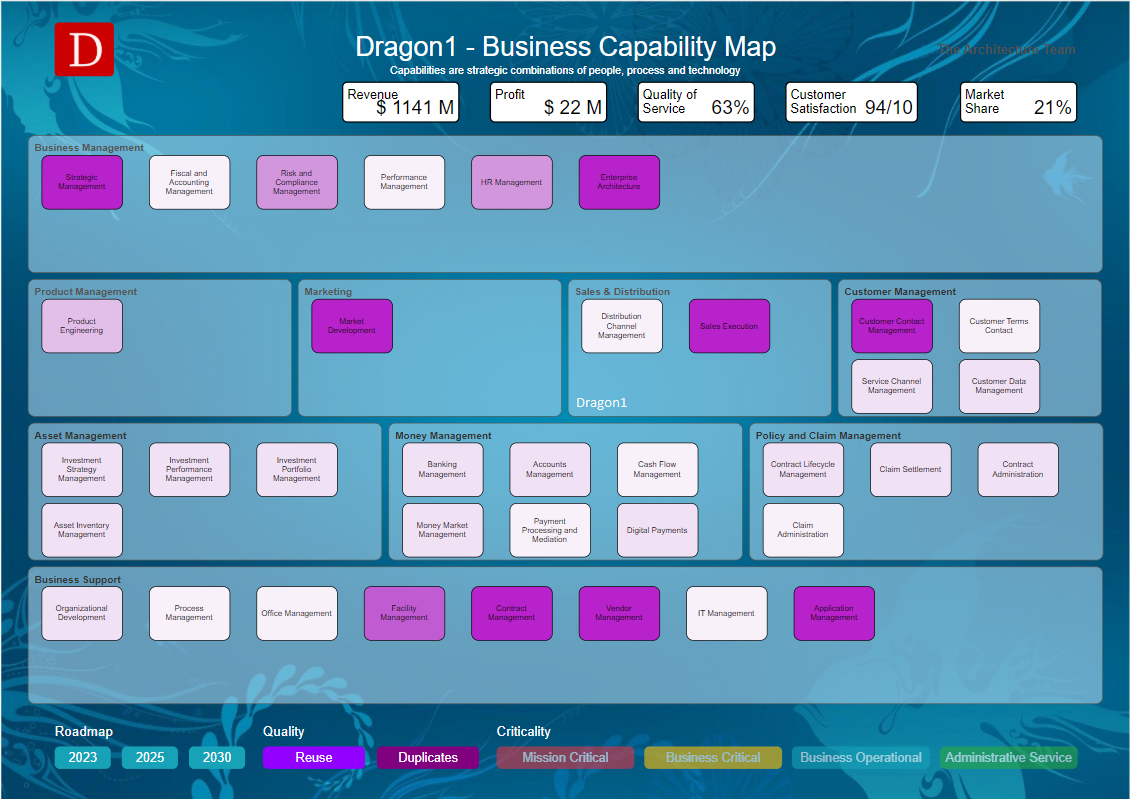Select the IT Management capability

(x=726, y=613)
